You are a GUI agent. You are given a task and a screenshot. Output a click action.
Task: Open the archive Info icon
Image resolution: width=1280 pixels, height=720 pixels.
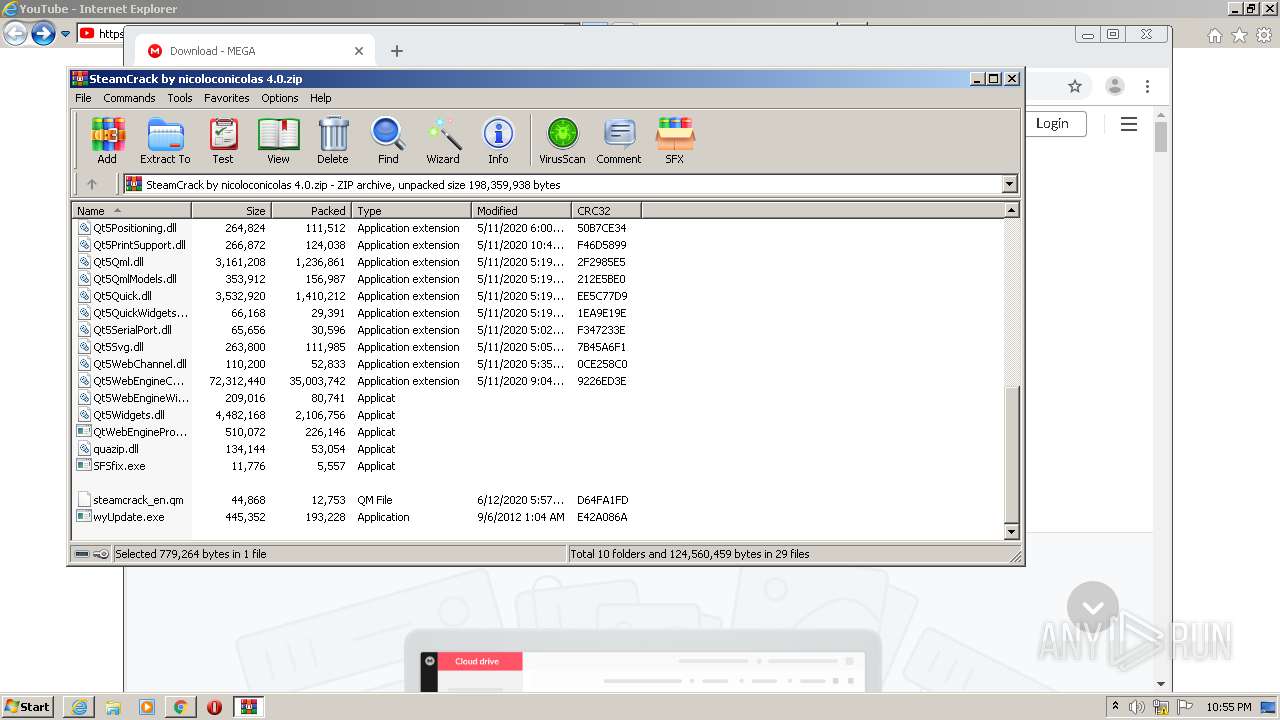(x=498, y=141)
